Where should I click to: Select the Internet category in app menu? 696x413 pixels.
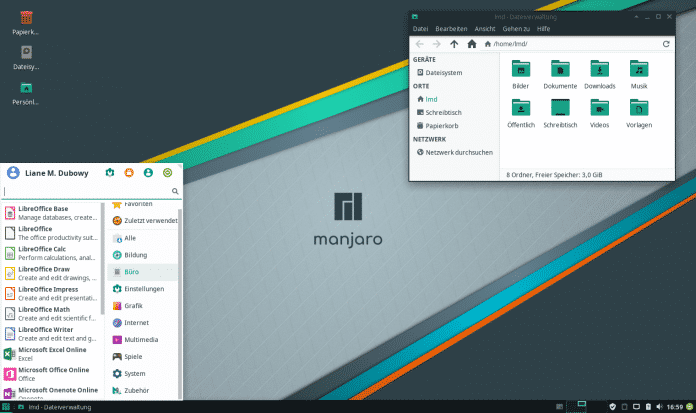click(136, 322)
